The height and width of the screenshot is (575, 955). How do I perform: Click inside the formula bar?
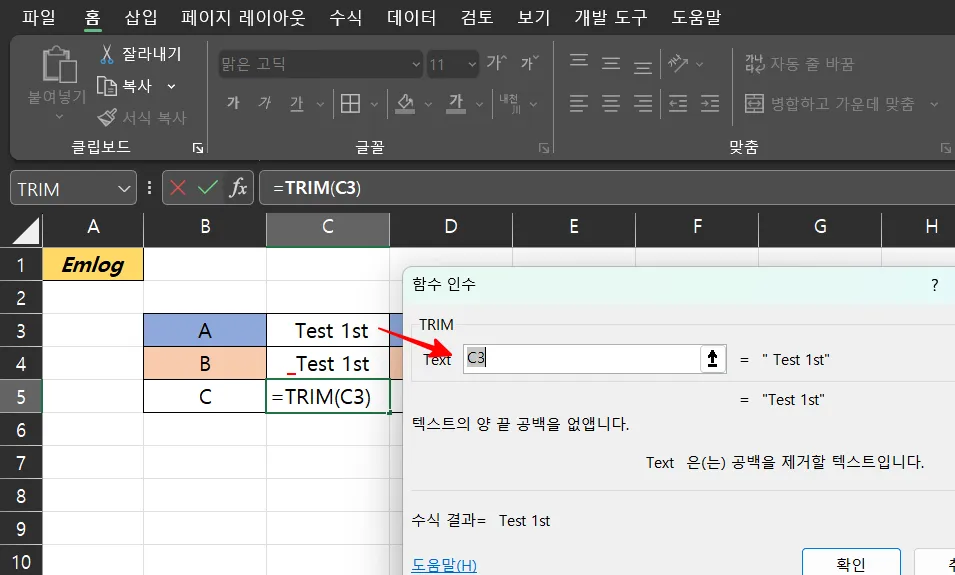pyautogui.click(x=607, y=188)
